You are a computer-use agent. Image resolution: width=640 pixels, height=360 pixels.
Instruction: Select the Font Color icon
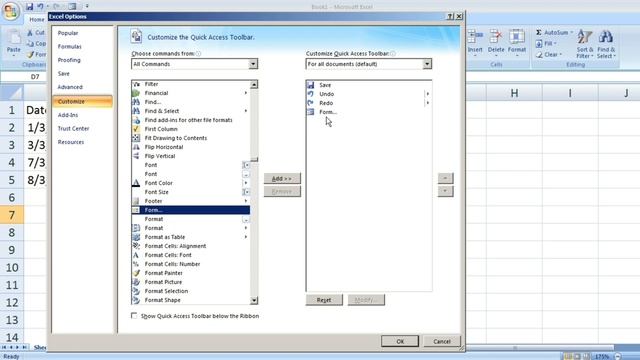click(x=136, y=183)
